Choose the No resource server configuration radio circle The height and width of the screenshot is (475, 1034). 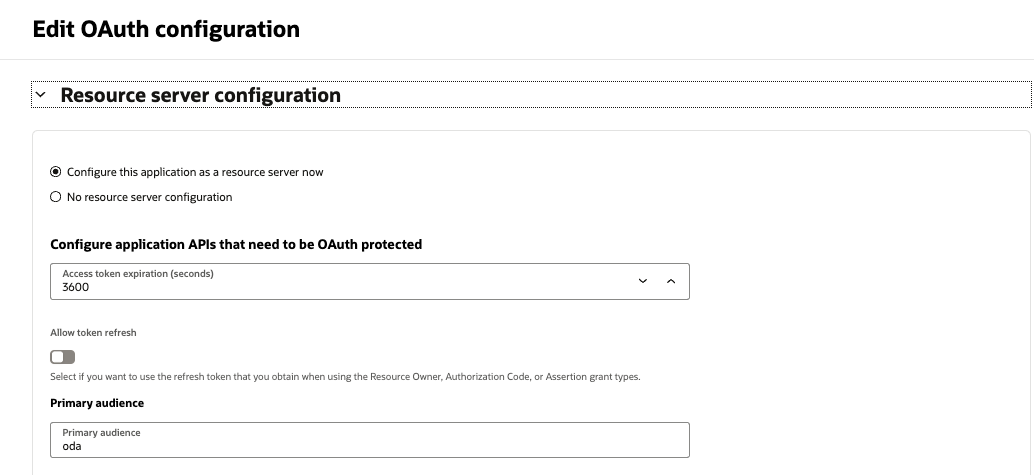[56, 197]
